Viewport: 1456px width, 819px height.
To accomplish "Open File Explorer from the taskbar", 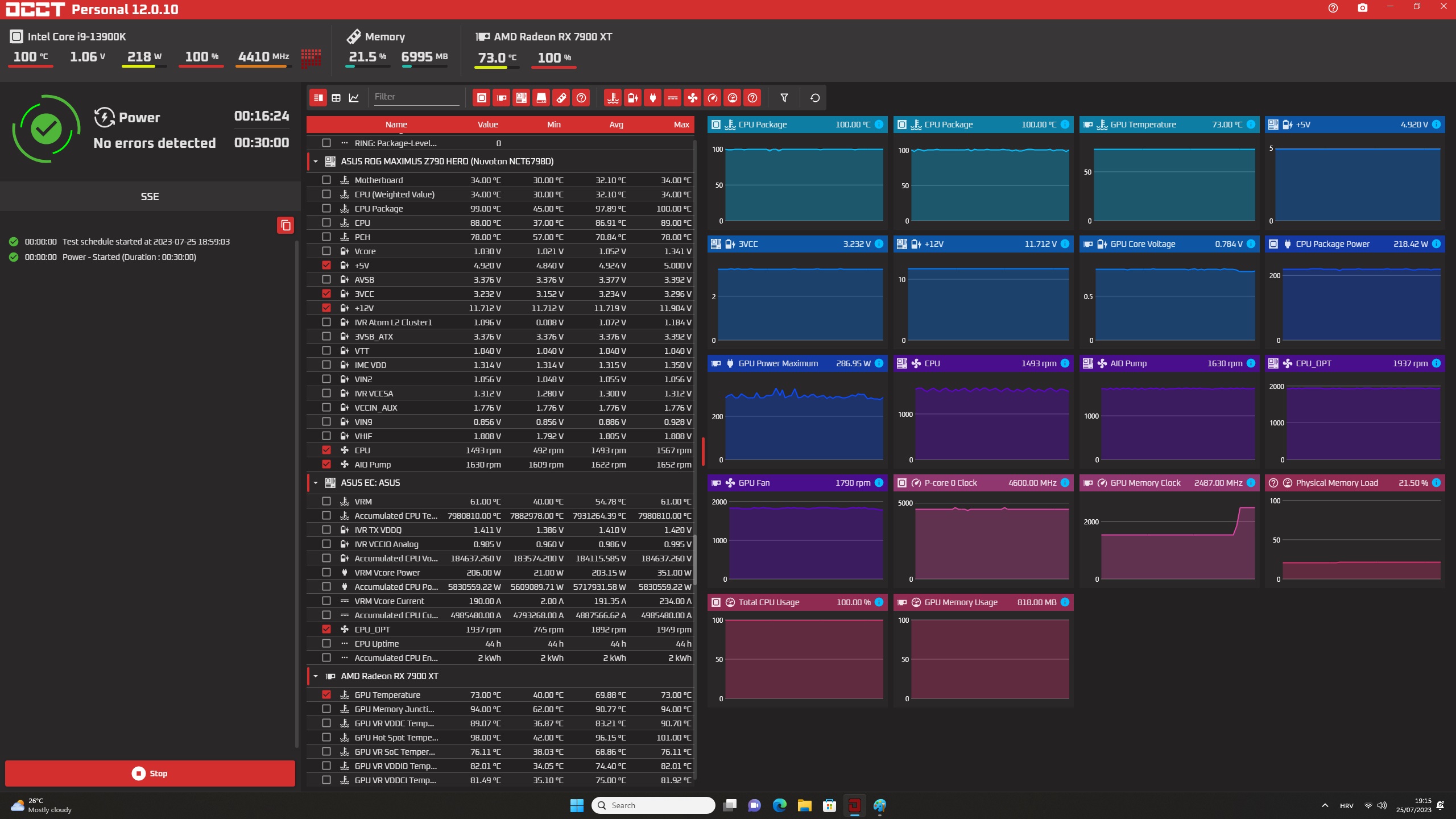I will 804,805.
